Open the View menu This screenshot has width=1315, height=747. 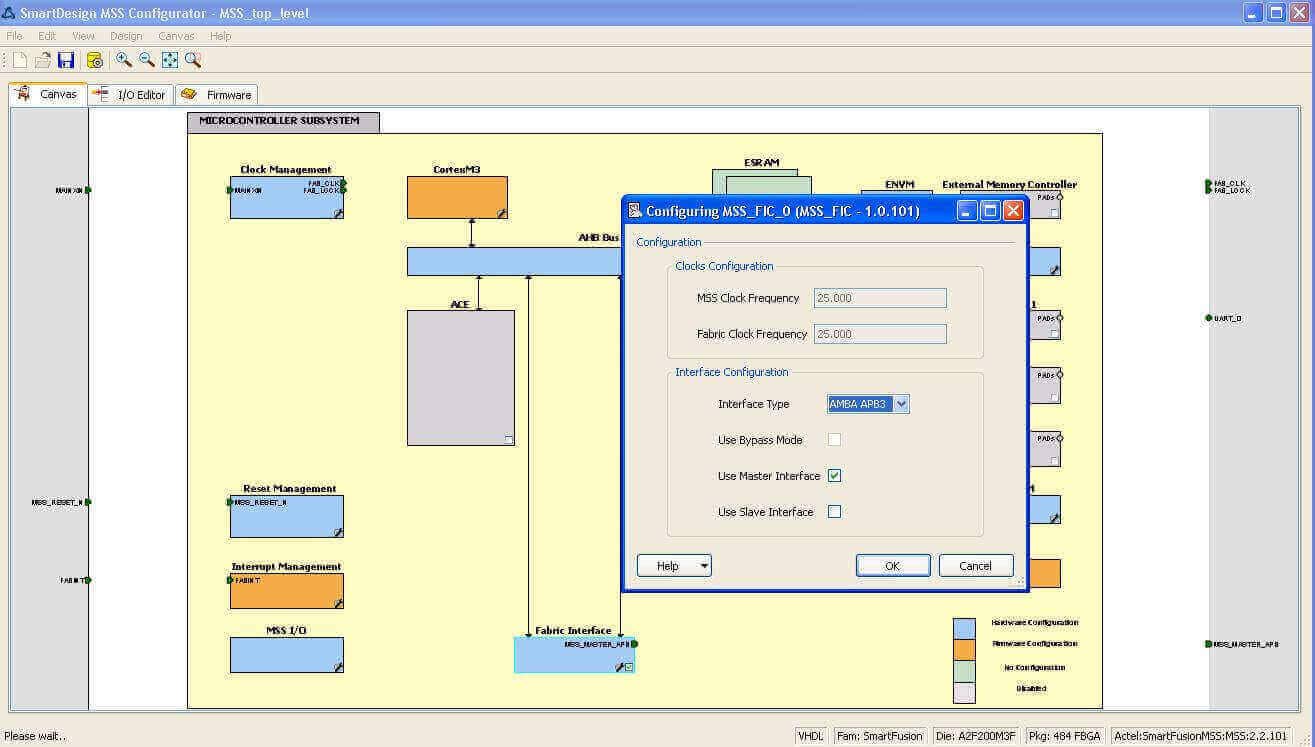click(x=83, y=36)
